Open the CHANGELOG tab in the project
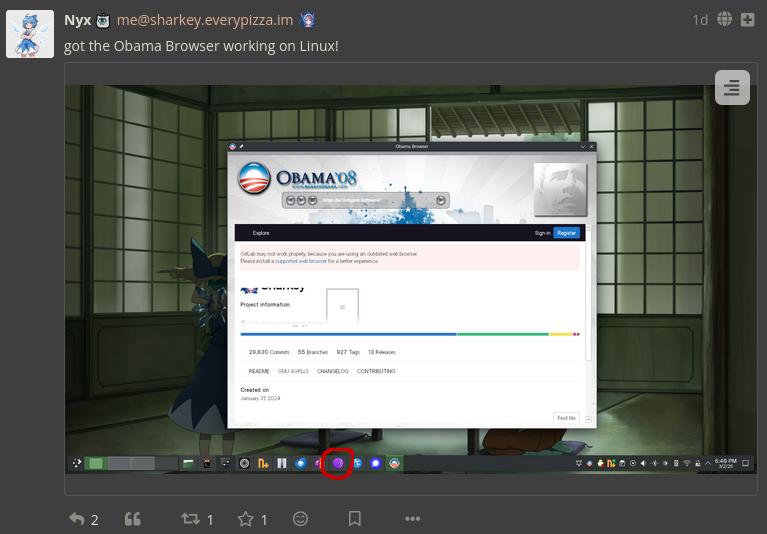Screen dimensions: 767x534 [332, 371]
